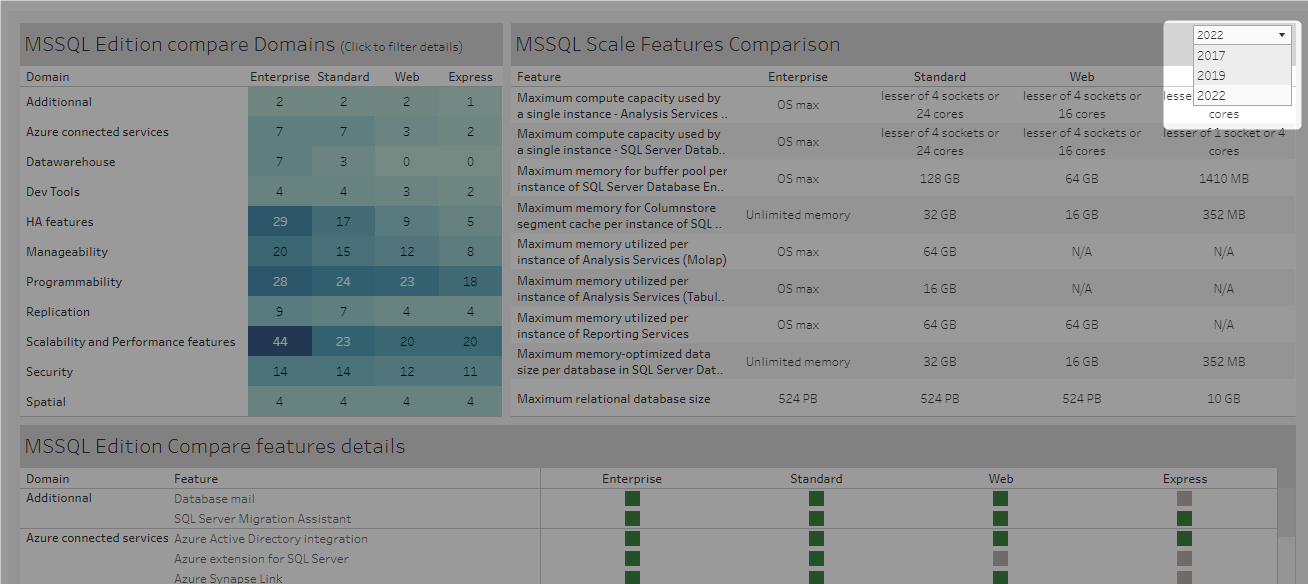Click the 1410 MB Express buffer pool value
The image size is (1308, 584).
point(1224,179)
